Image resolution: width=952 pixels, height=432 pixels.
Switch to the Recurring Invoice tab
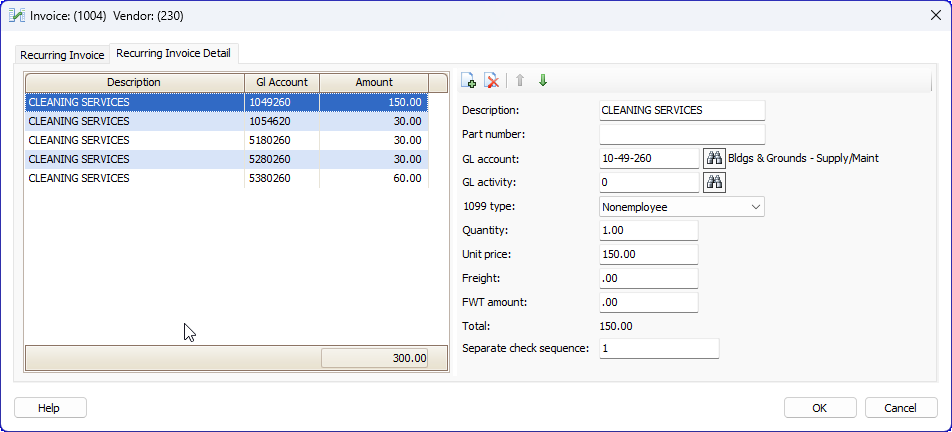(62, 55)
